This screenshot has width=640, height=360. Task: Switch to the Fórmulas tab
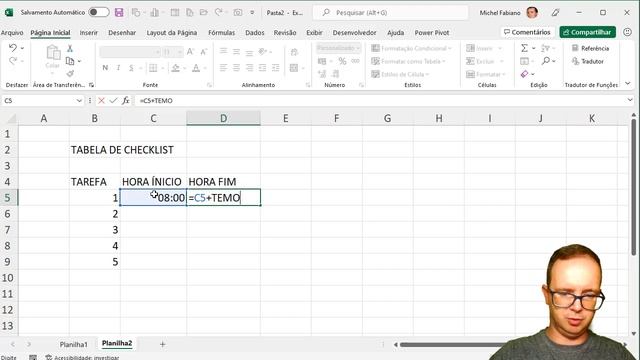tap(221, 33)
